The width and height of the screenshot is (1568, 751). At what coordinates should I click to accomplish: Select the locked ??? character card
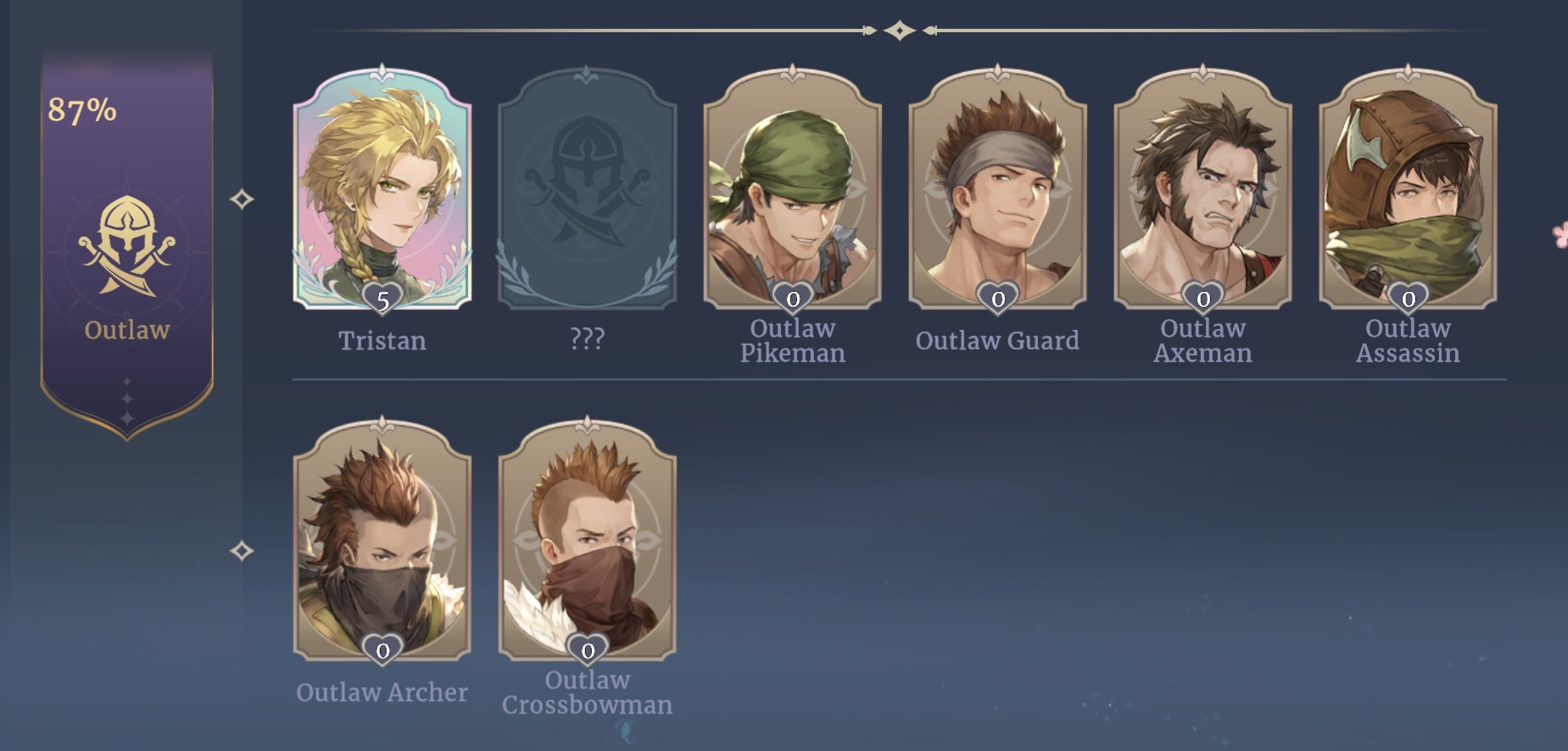(587, 187)
